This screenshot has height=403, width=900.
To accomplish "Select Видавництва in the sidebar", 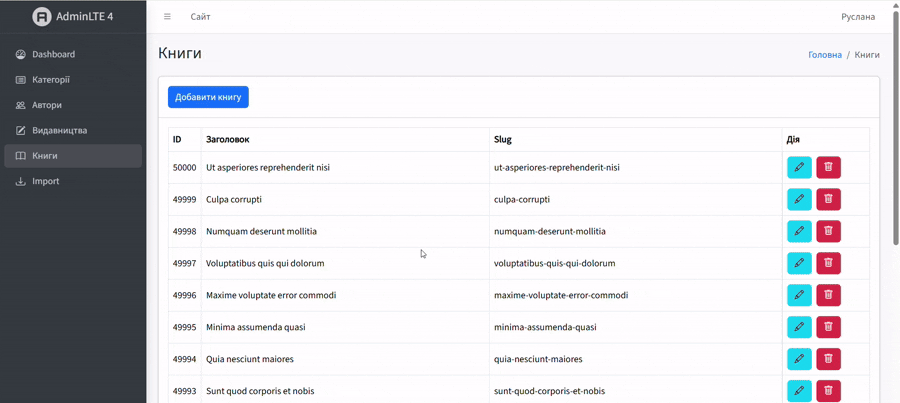I will [59, 130].
